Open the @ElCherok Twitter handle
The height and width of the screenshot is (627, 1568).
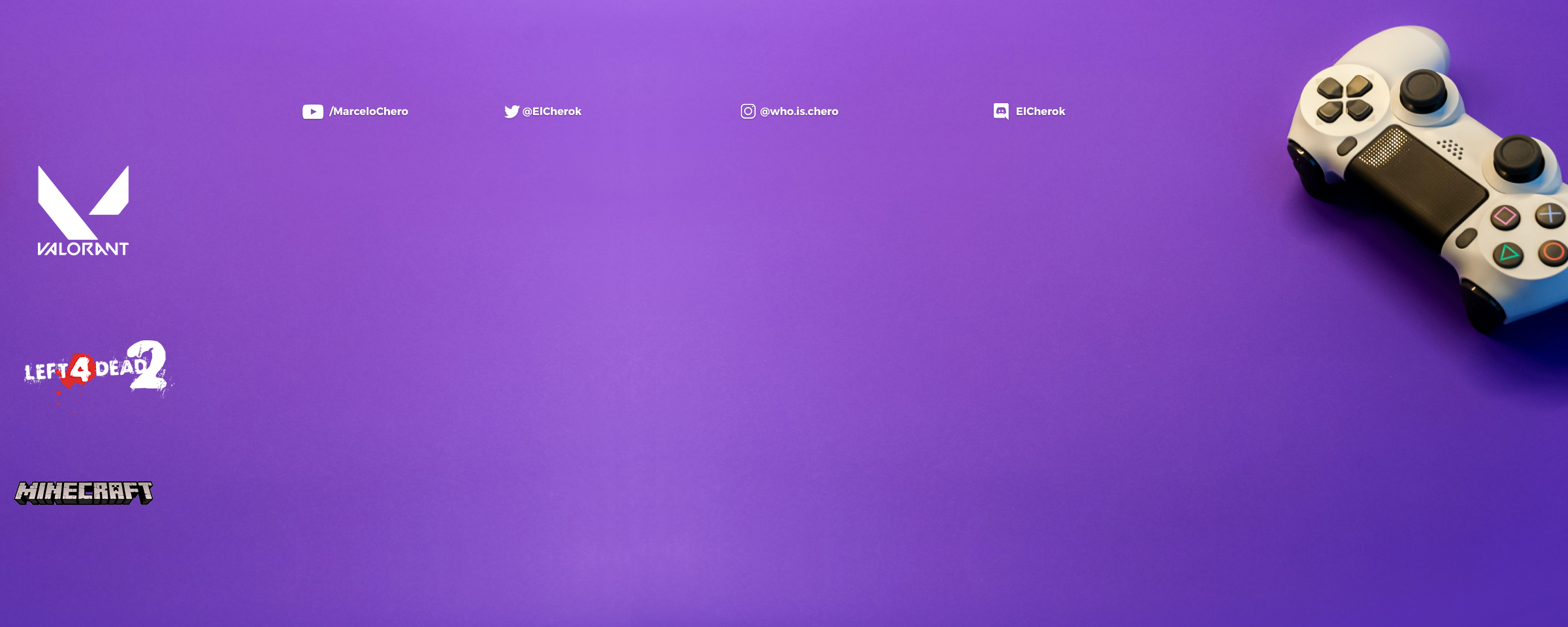pos(551,112)
